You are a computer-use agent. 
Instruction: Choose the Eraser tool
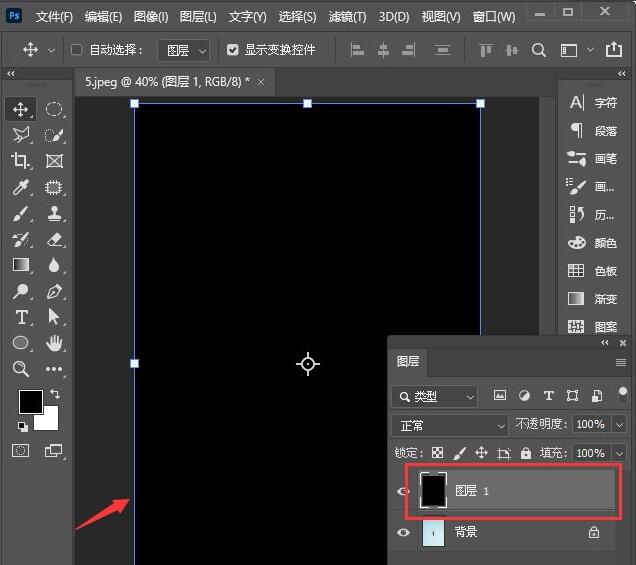pos(55,239)
